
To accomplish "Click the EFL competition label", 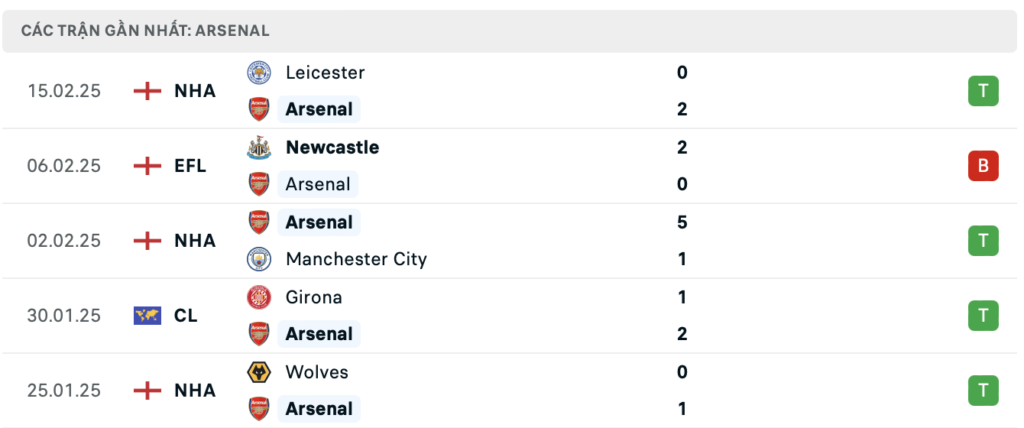I will tap(190, 166).
